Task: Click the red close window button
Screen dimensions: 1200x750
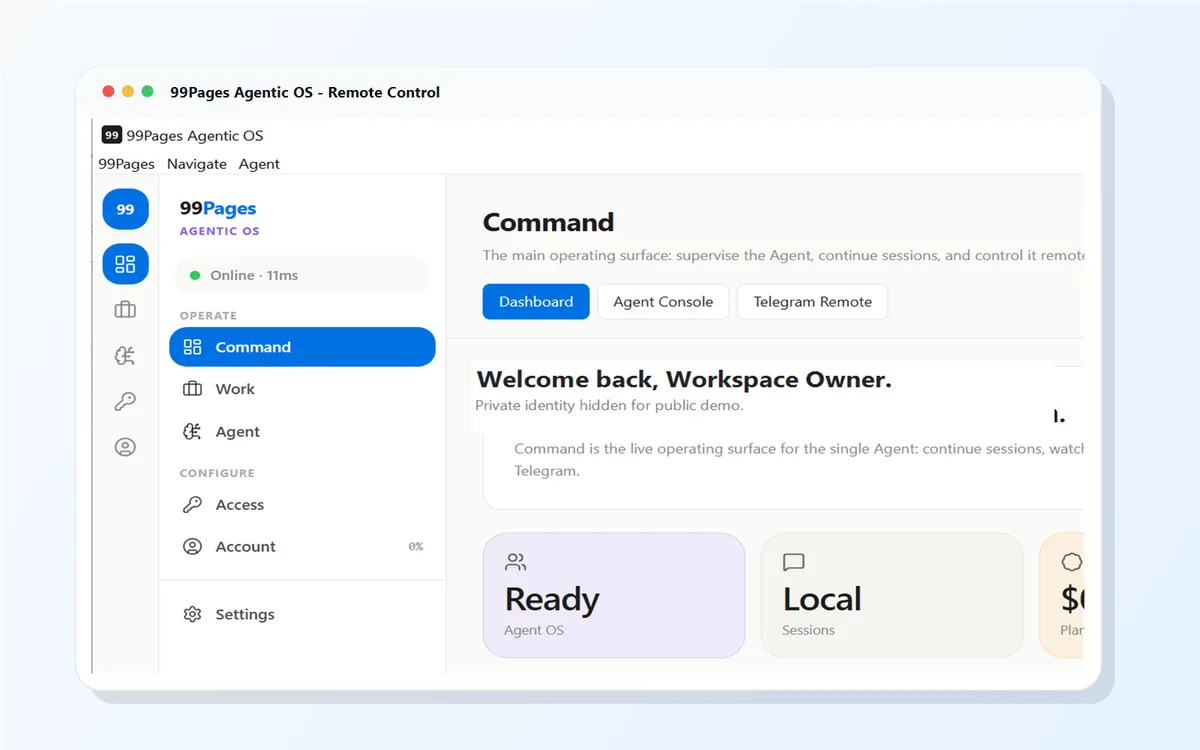Action: coord(108,92)
